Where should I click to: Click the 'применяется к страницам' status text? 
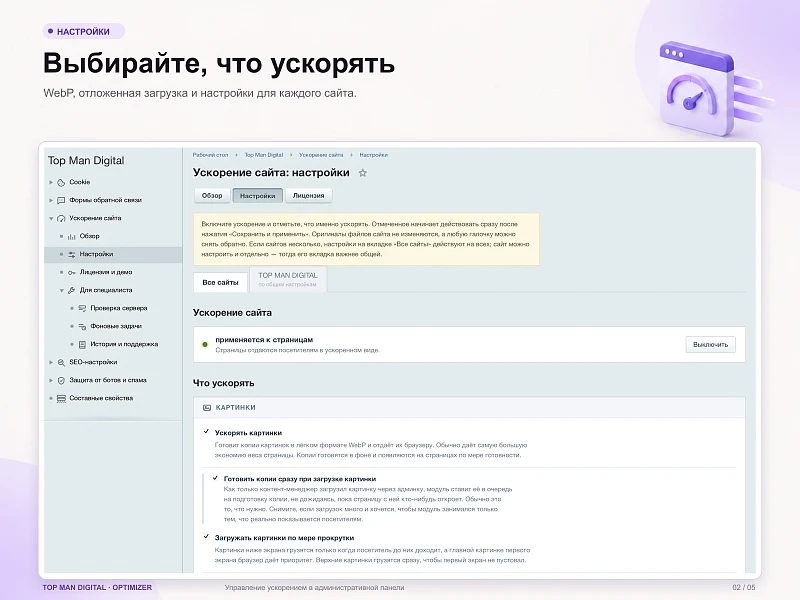(x=264, y=340)
